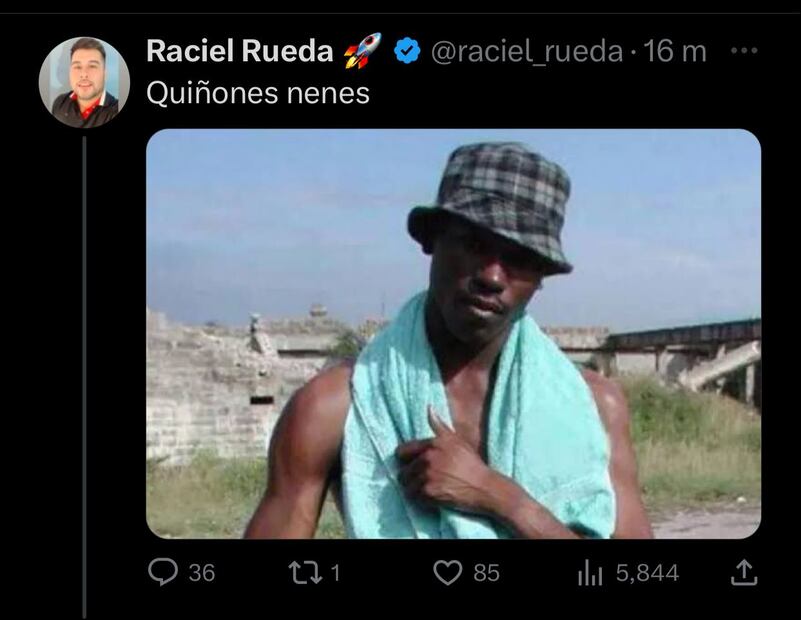Click the thread connector line below avatar
This screenshot has width=801, height=620.
(84, 377)
